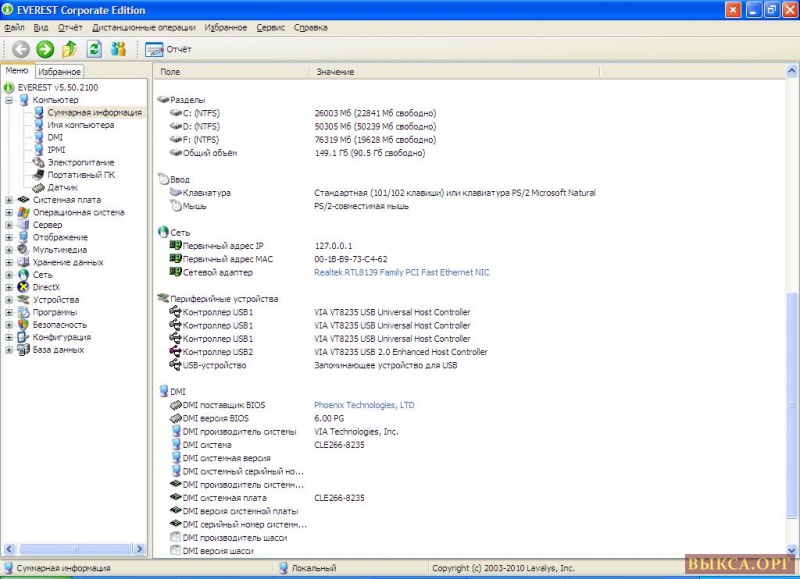Expand the Системная плата tree node
800x579 pixels.
(x=9, y=200)
